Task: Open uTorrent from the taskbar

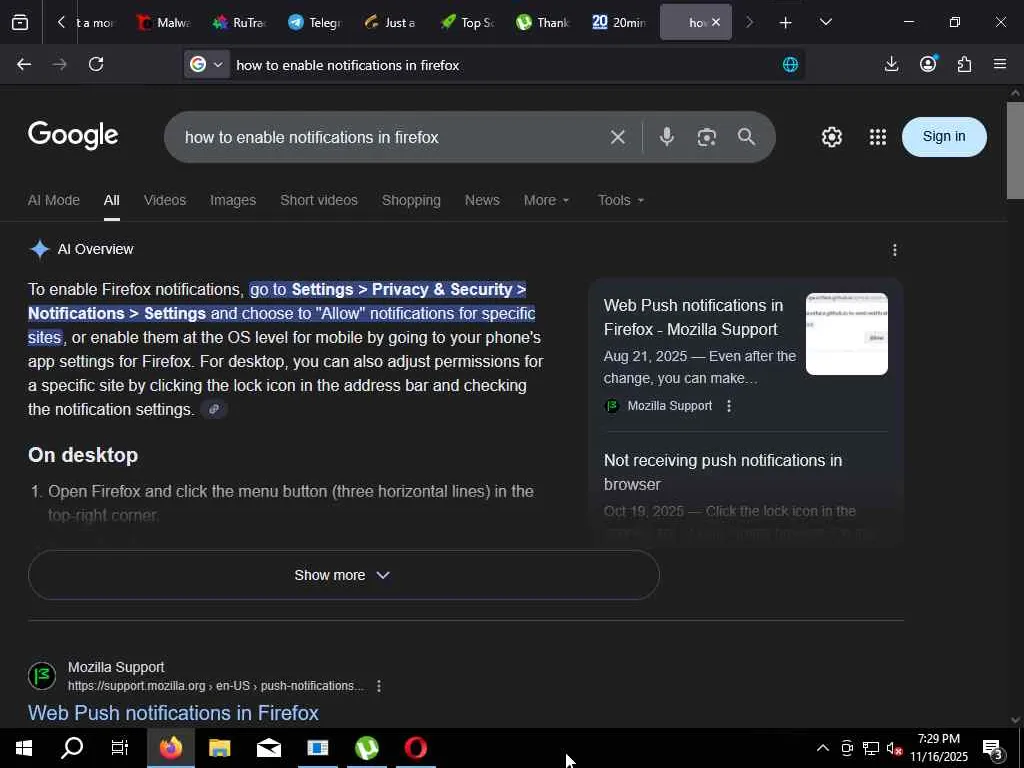Action: pos(366,748)
